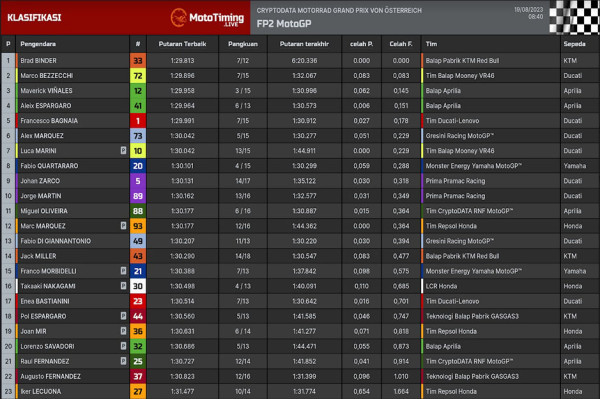Viewport: 600px width, 399px height.
Task: Sort by the Celah F. column header
Action: 401,44
